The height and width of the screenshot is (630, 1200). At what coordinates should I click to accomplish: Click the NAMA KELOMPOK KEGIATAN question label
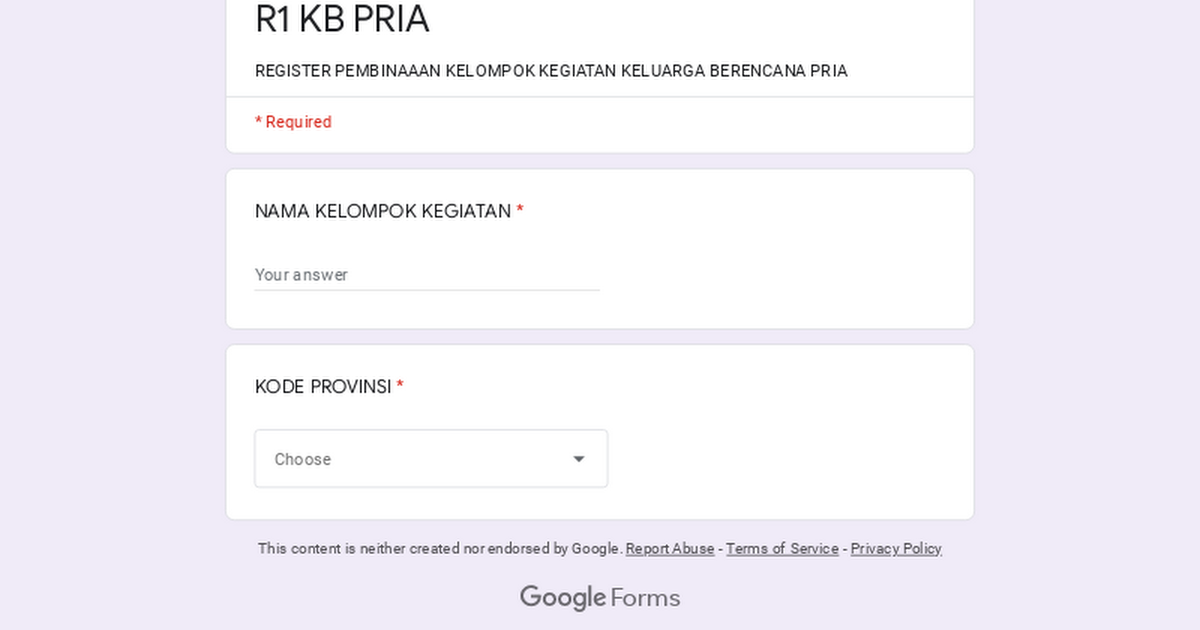tap(382, 211)
